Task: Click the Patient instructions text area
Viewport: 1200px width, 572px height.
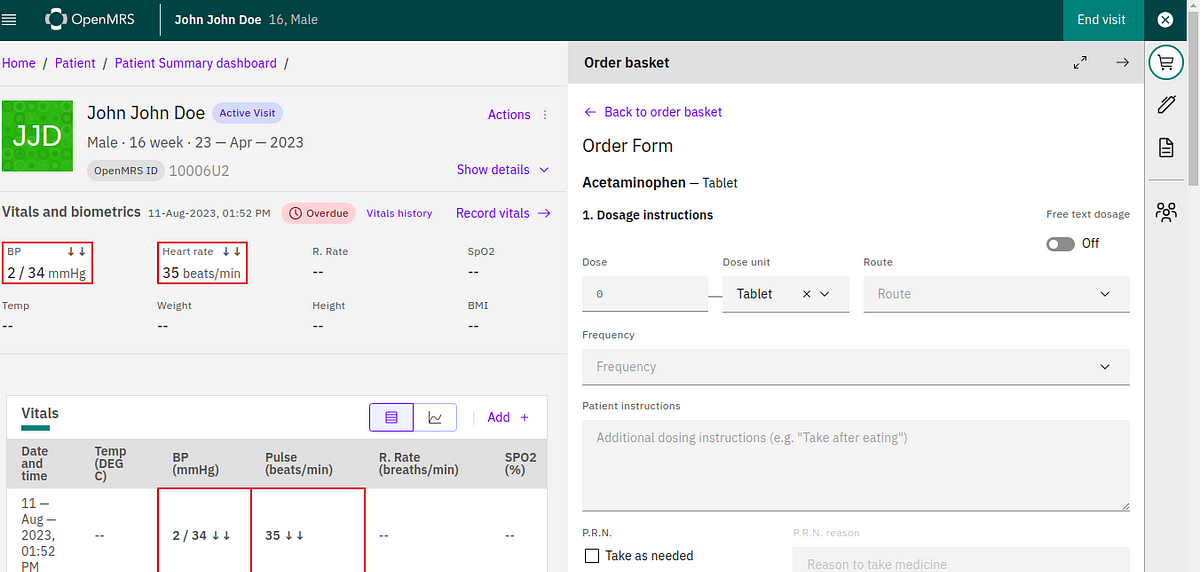Action: 856,466
